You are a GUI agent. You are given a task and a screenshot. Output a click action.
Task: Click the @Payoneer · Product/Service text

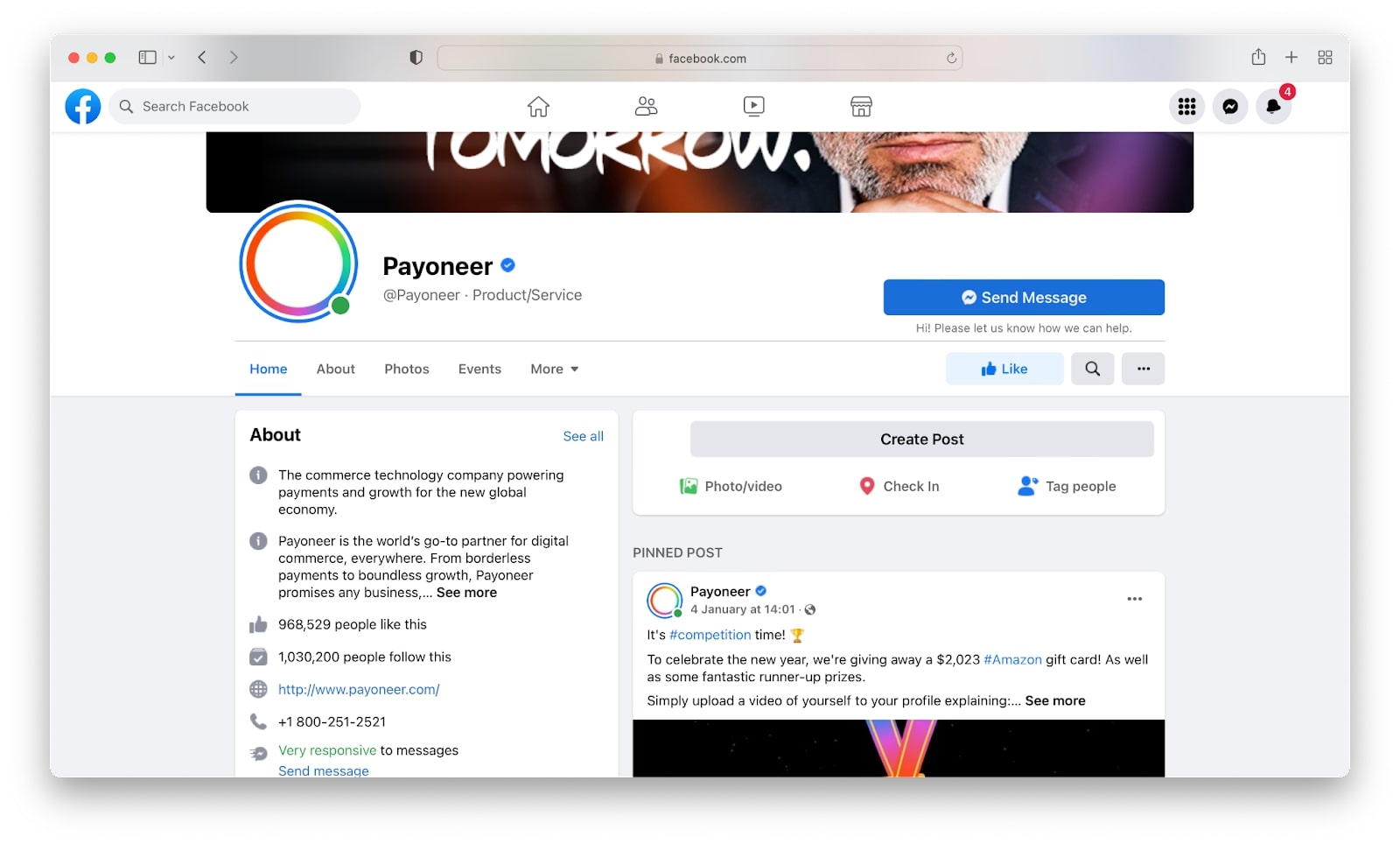(482, 296)
